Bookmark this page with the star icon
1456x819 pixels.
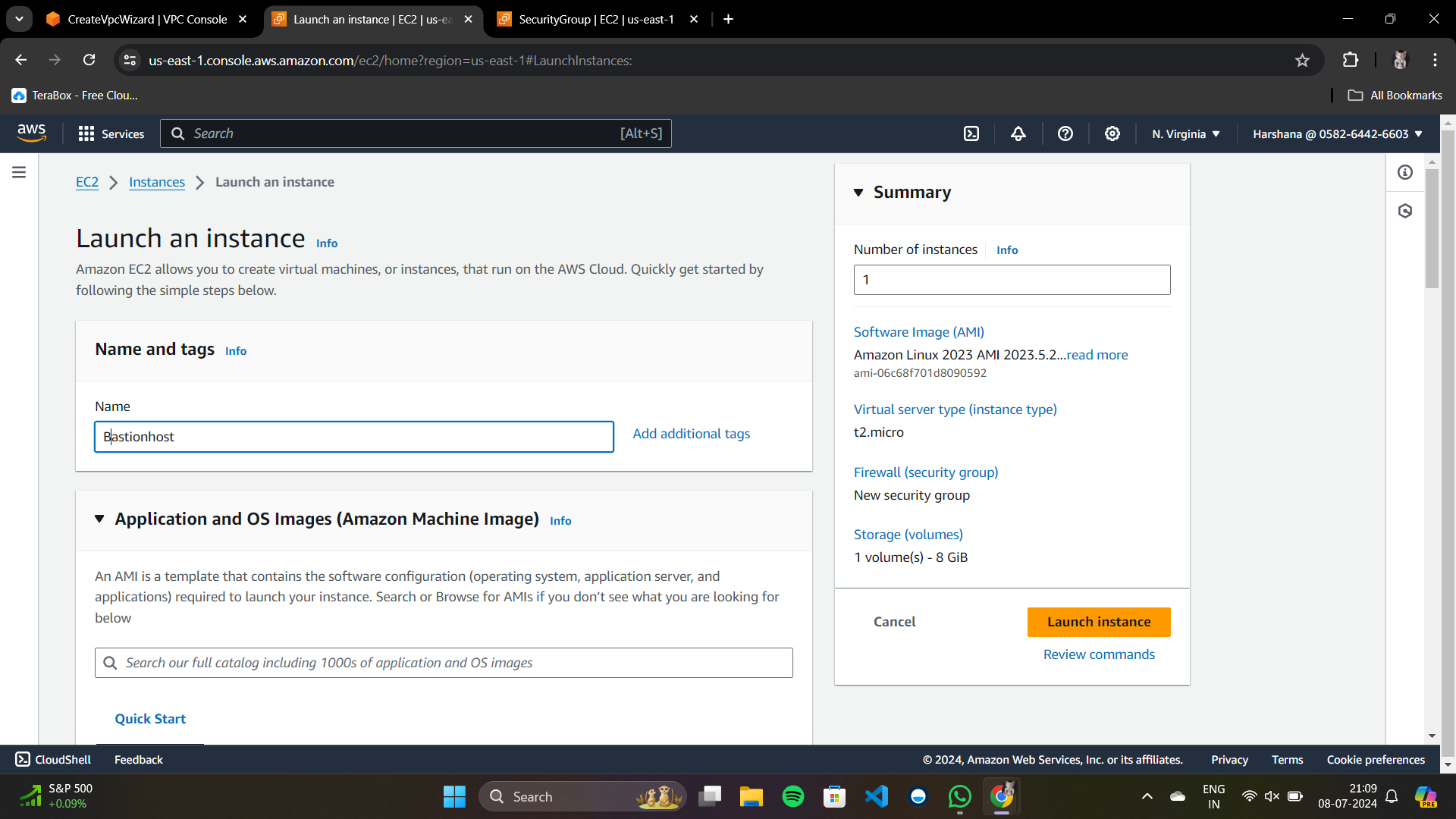click(x=1302, y=60)
